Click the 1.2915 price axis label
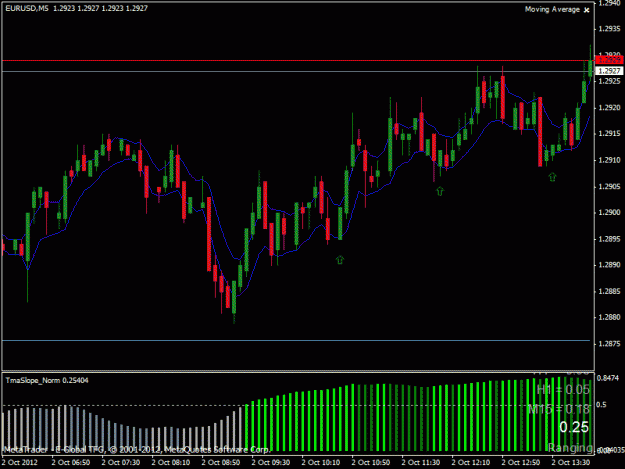The height and width of the screenshot is (469, 625). coord(609,133)
